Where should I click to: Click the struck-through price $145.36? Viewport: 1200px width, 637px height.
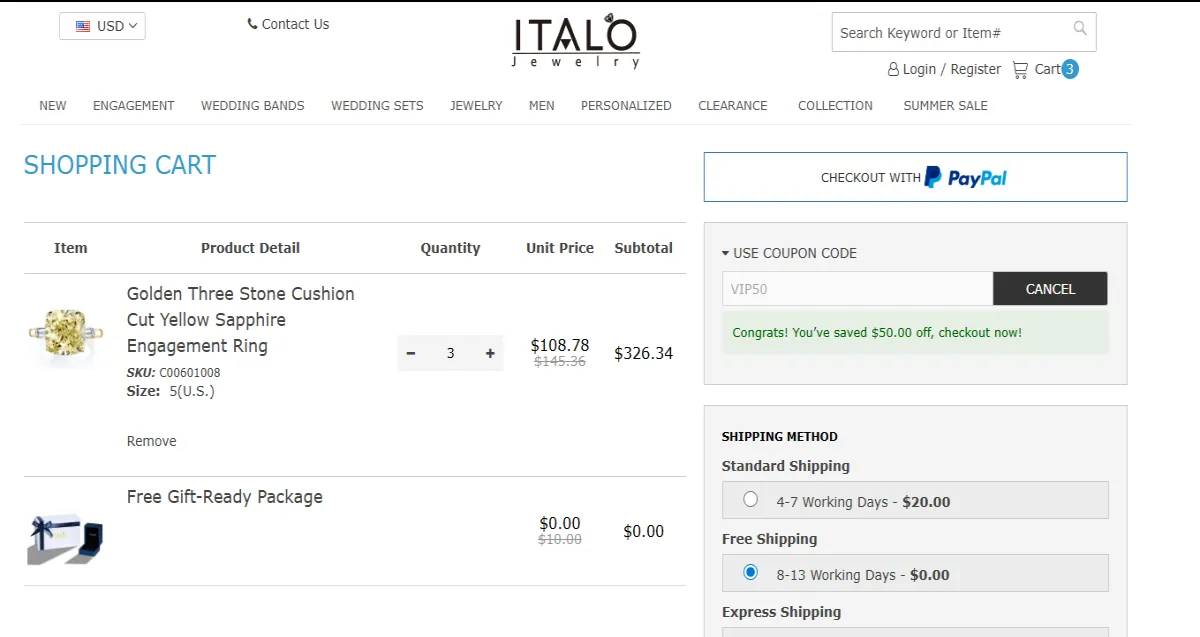point(560,362)
